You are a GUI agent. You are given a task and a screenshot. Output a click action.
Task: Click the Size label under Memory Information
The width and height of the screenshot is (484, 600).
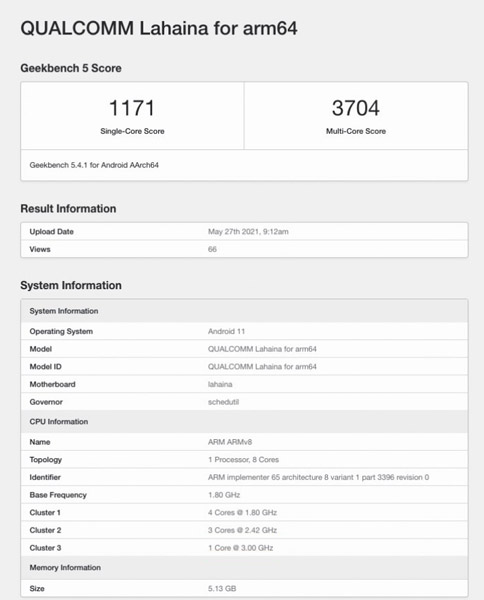(37, 588)
